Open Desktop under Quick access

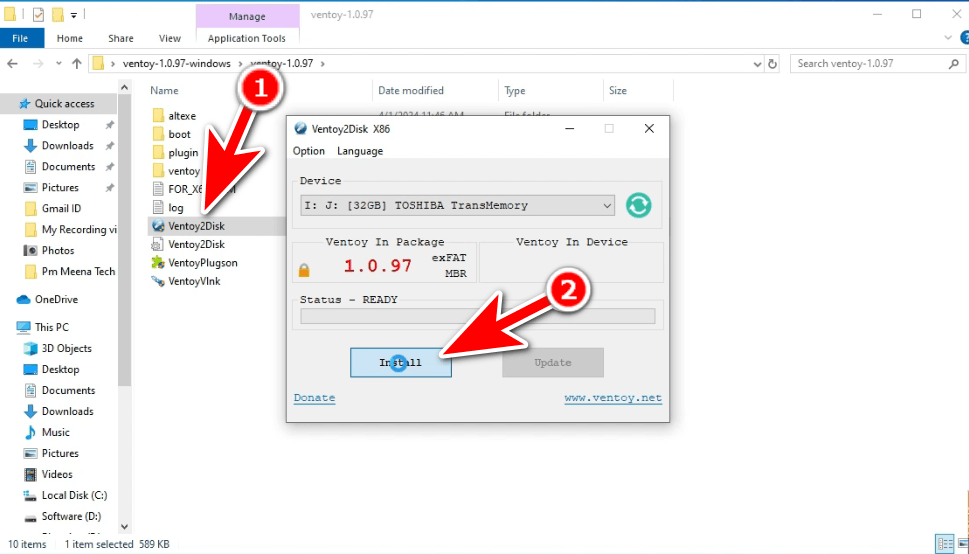[60, 124]
